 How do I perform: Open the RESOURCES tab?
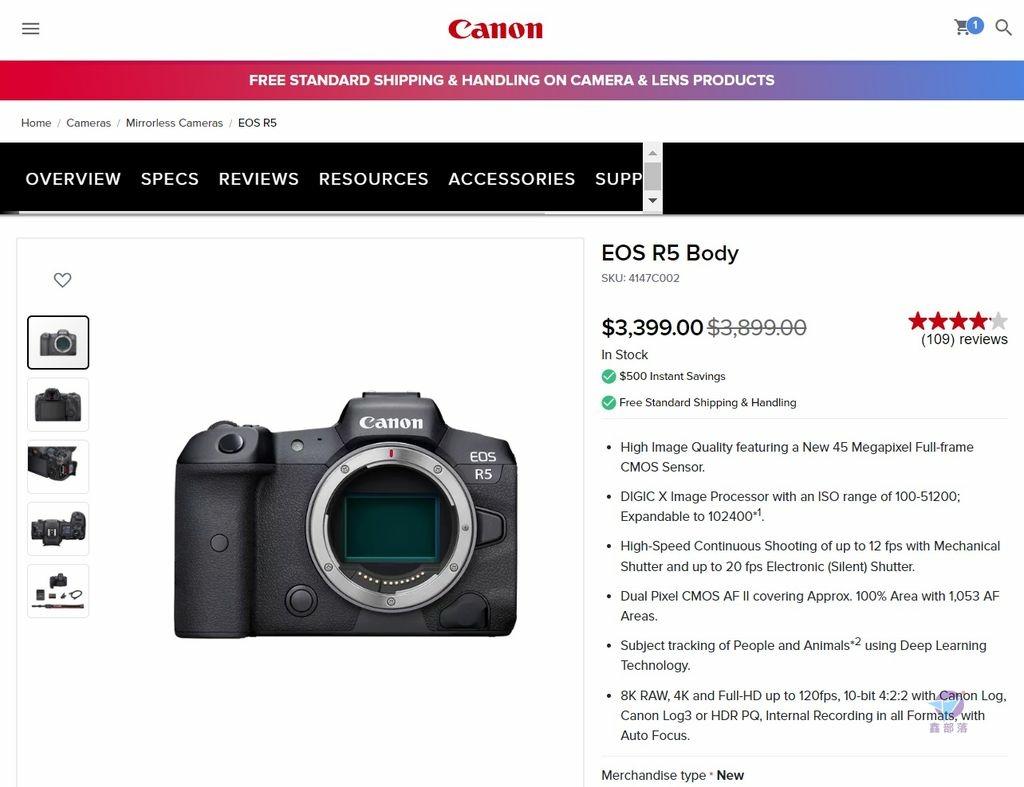coord(374,179)
